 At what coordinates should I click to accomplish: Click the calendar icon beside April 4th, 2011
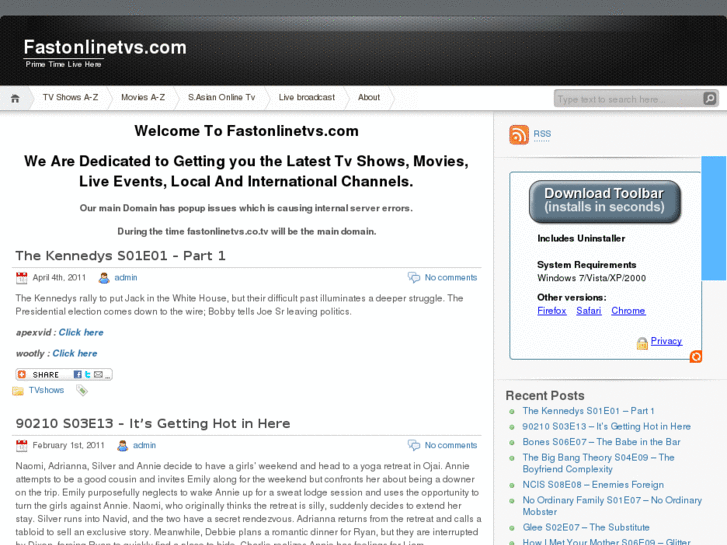[21, 278]
